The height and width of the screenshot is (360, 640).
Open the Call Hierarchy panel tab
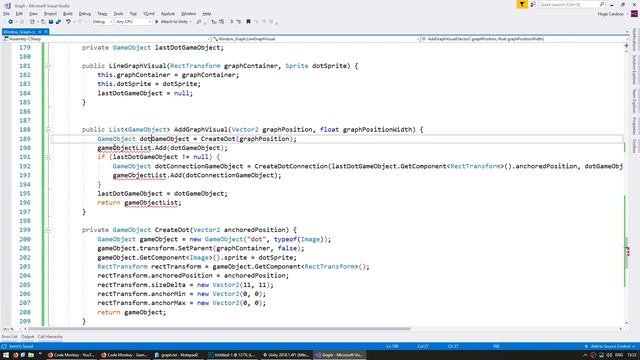click(50, 337)
